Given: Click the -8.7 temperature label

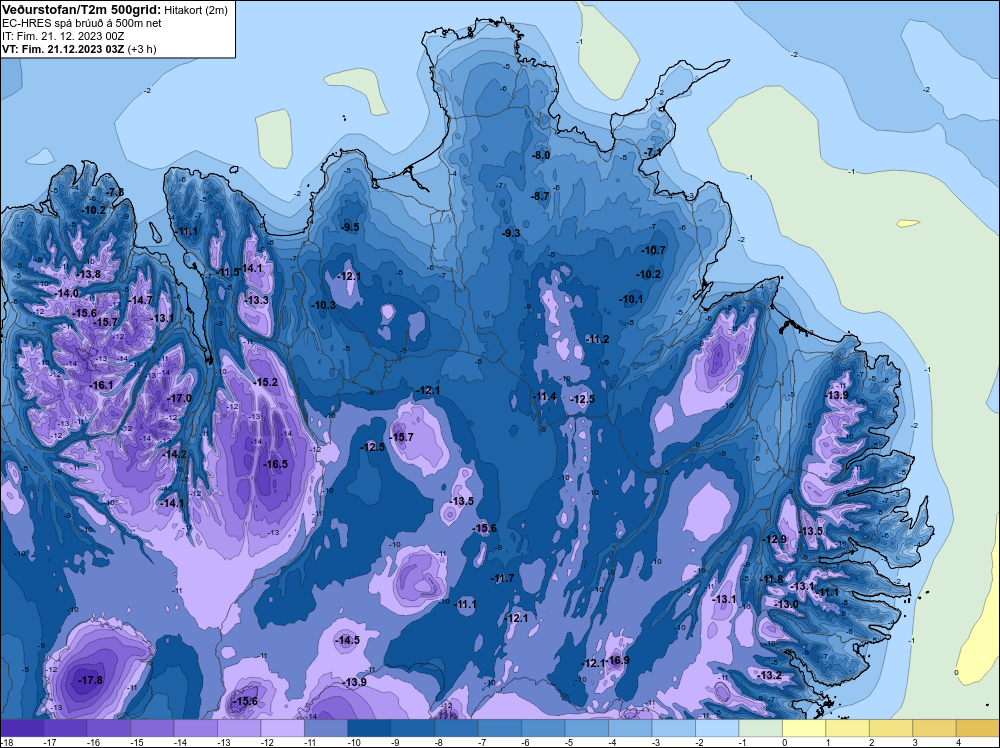Looking at the screenshot, I should (x=540, y=196).
